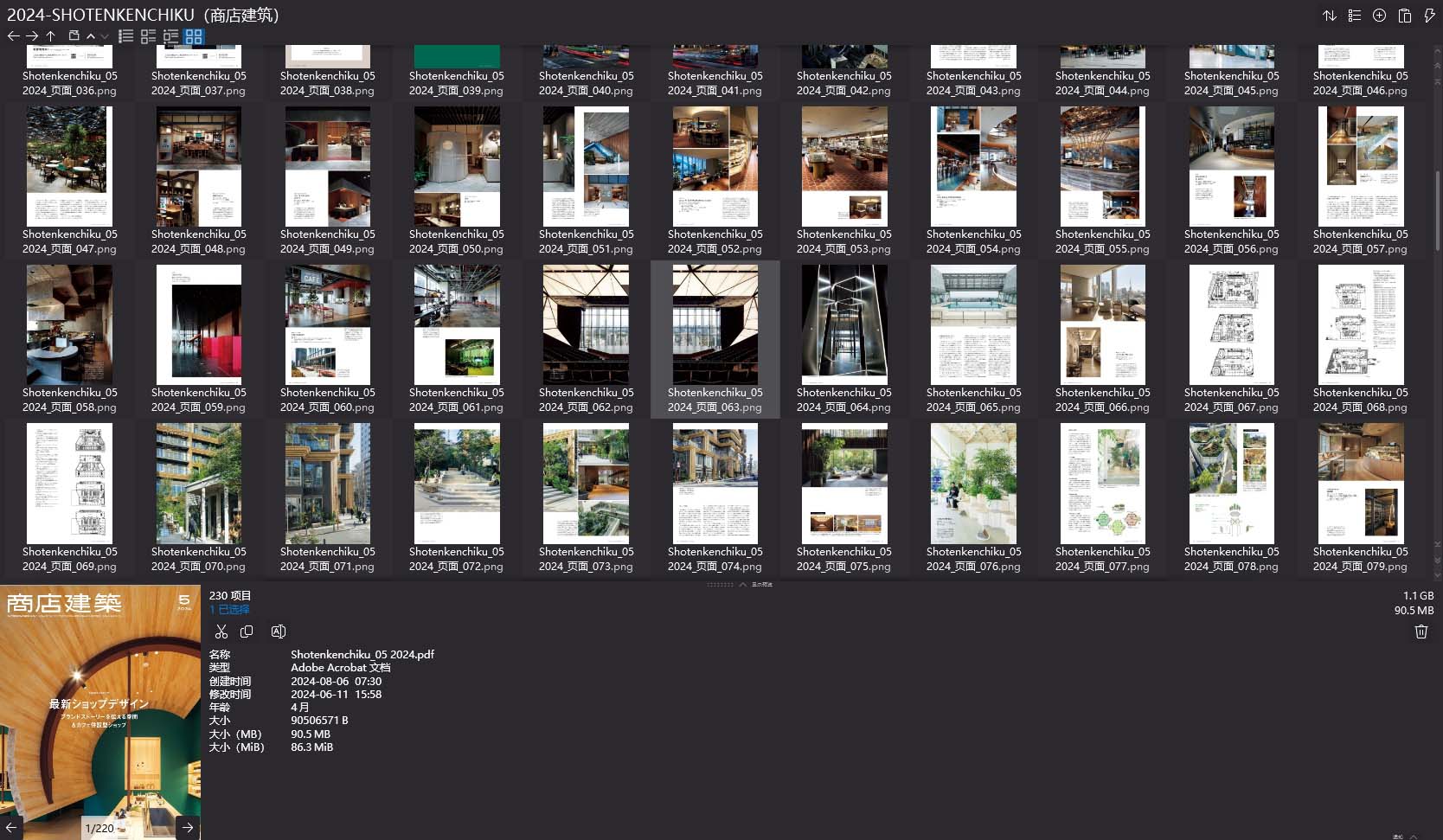This screenshot has width=1443, height=840.
Task: Show the previous page in the preview
Action: (x=12, y=827)
